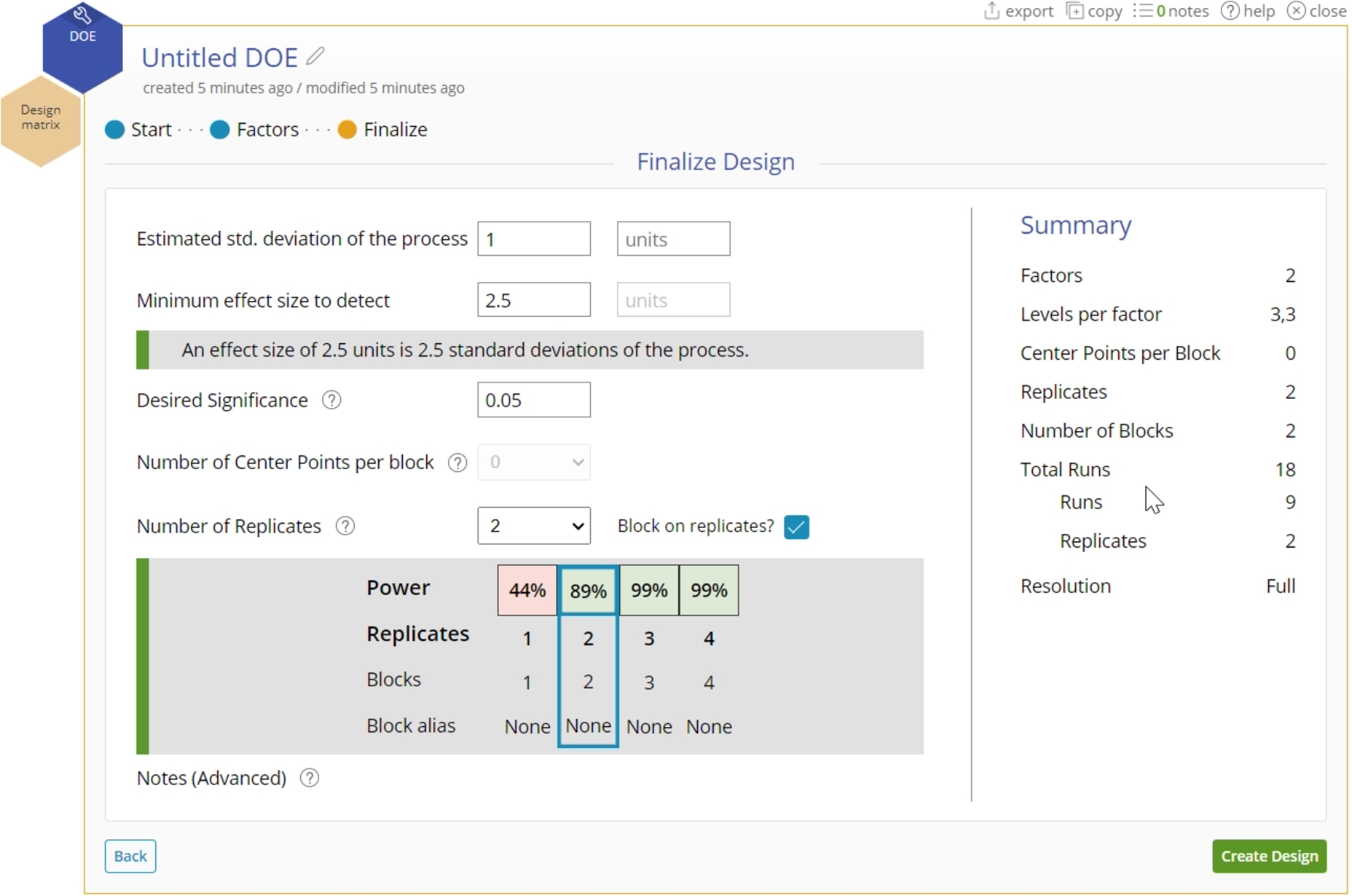1352x896 pixels.
Task: Select the 44% power cell
Action: click(x=527, y=590)
